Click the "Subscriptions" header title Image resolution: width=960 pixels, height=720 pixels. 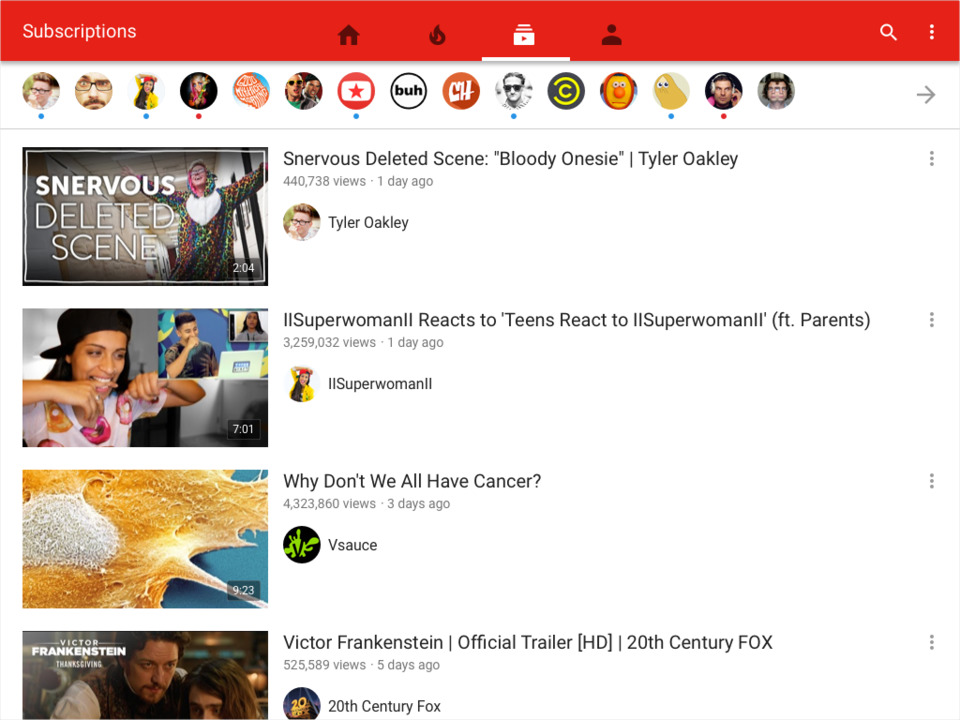point(79,31)
